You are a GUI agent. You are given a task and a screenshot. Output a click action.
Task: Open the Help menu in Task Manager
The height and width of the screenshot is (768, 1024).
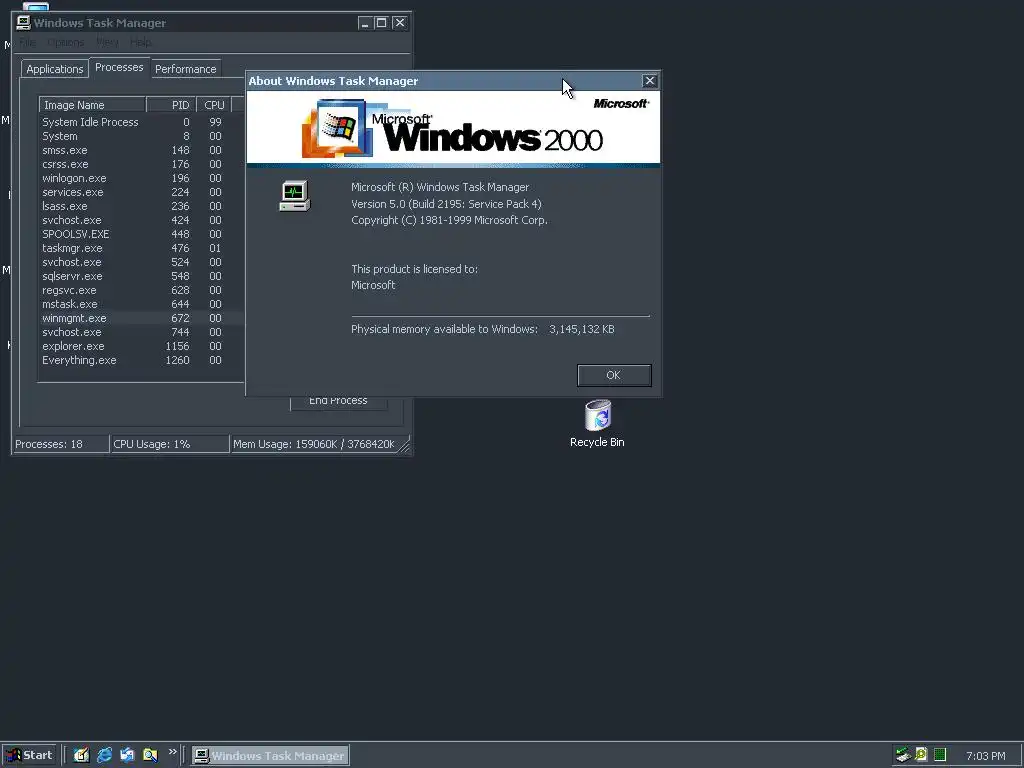point(140,42)
